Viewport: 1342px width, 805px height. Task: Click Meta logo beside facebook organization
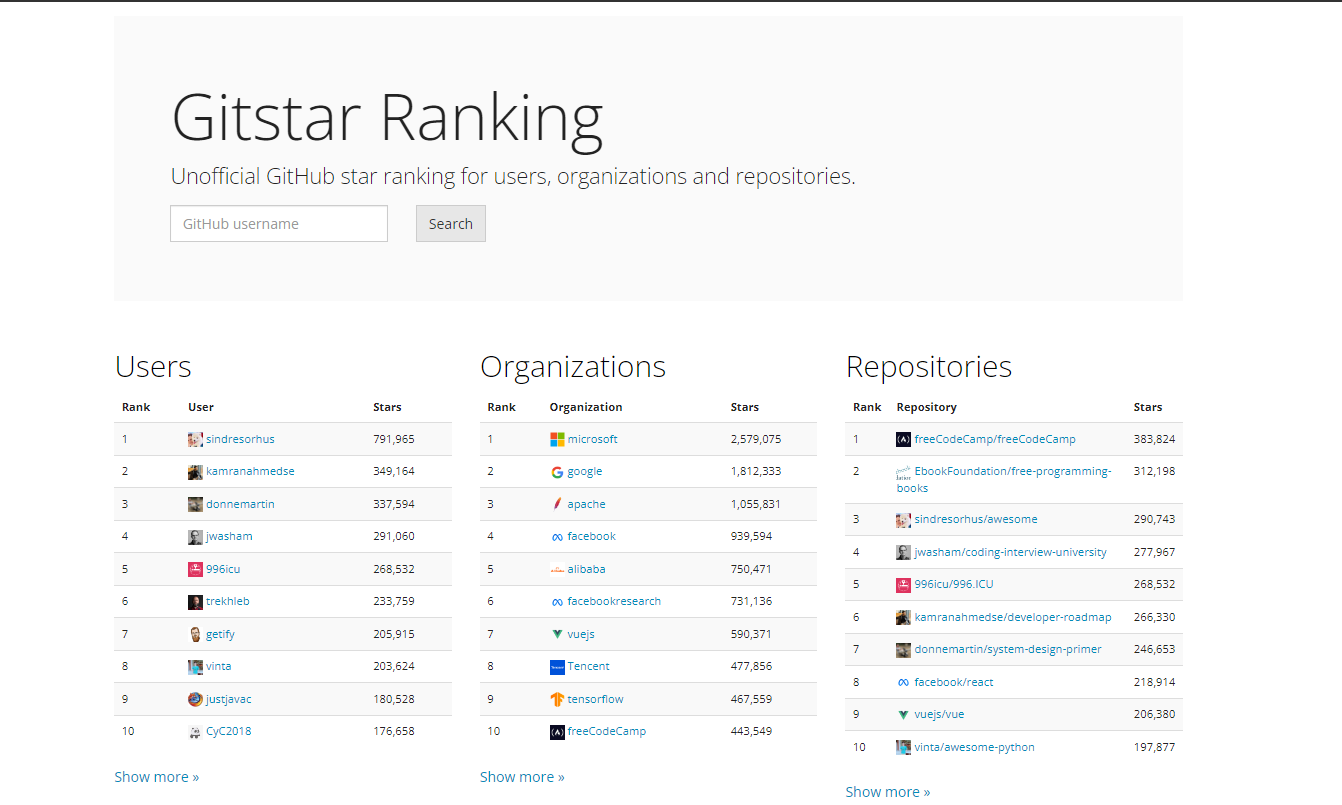click(557, 537)
